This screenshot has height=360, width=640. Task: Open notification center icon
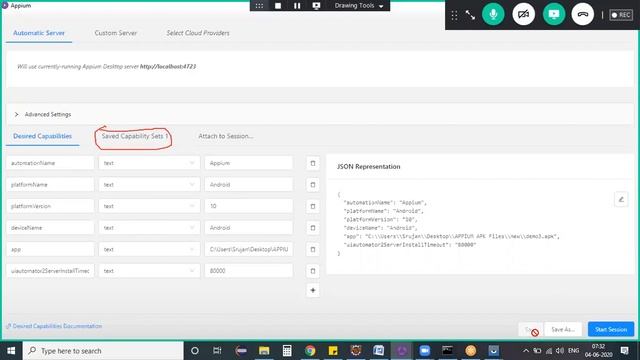pos(624,351)
